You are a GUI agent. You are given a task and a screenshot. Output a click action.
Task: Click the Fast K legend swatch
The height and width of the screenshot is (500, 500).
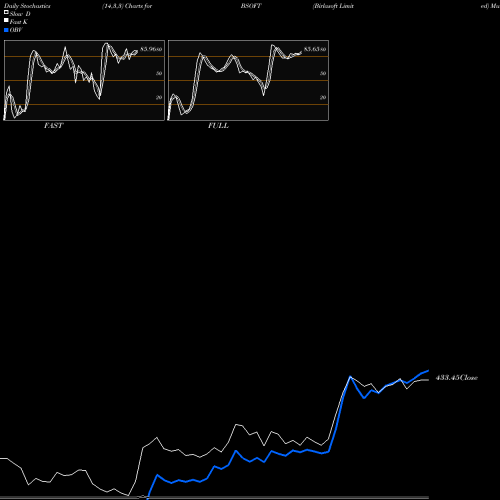click(x=6, y=21)
